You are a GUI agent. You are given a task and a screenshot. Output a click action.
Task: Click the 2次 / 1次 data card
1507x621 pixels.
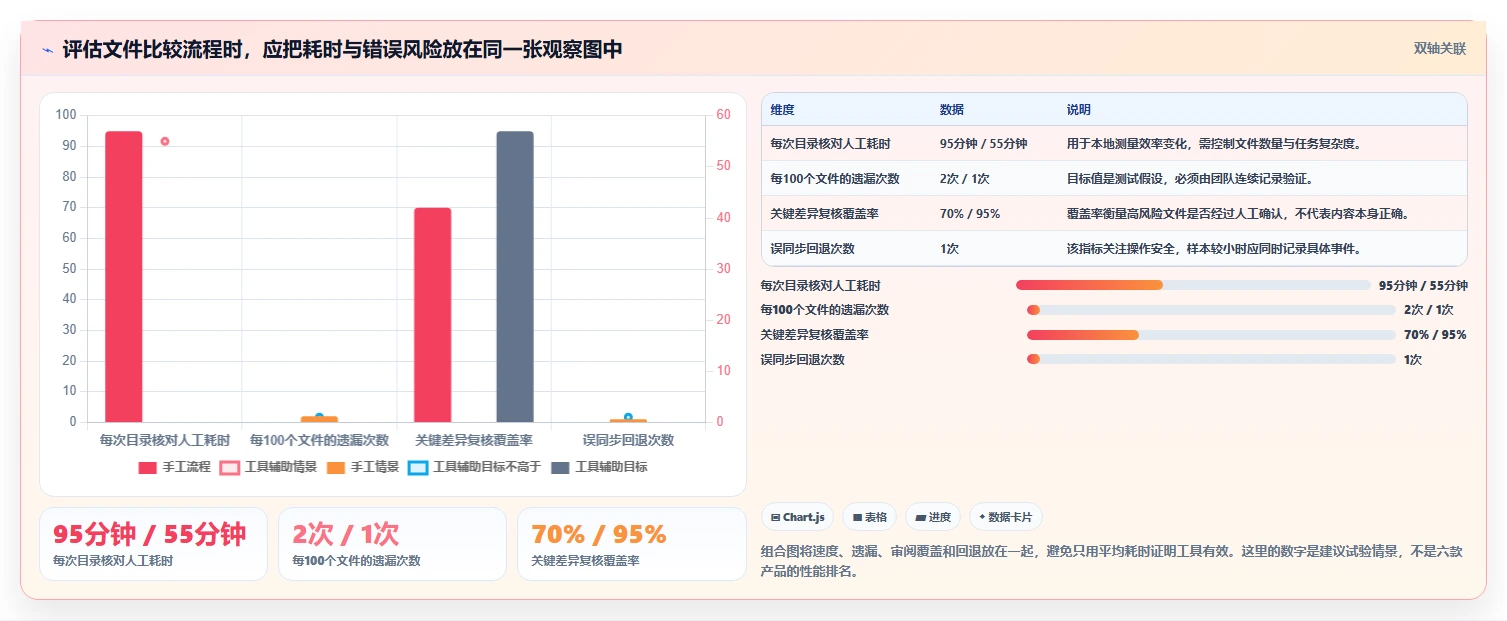coord(392,544)
